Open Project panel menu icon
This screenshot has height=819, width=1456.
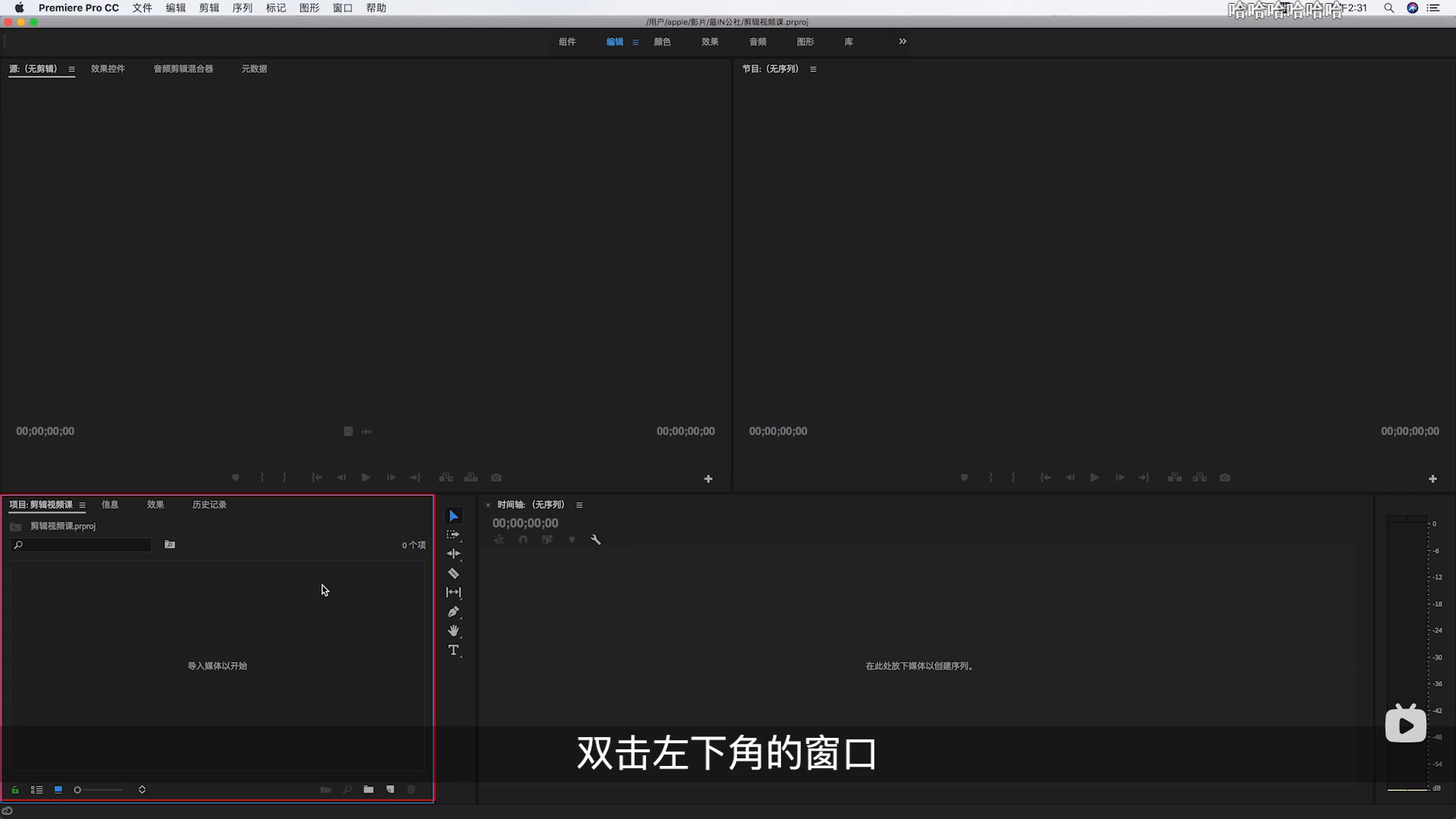83,505
